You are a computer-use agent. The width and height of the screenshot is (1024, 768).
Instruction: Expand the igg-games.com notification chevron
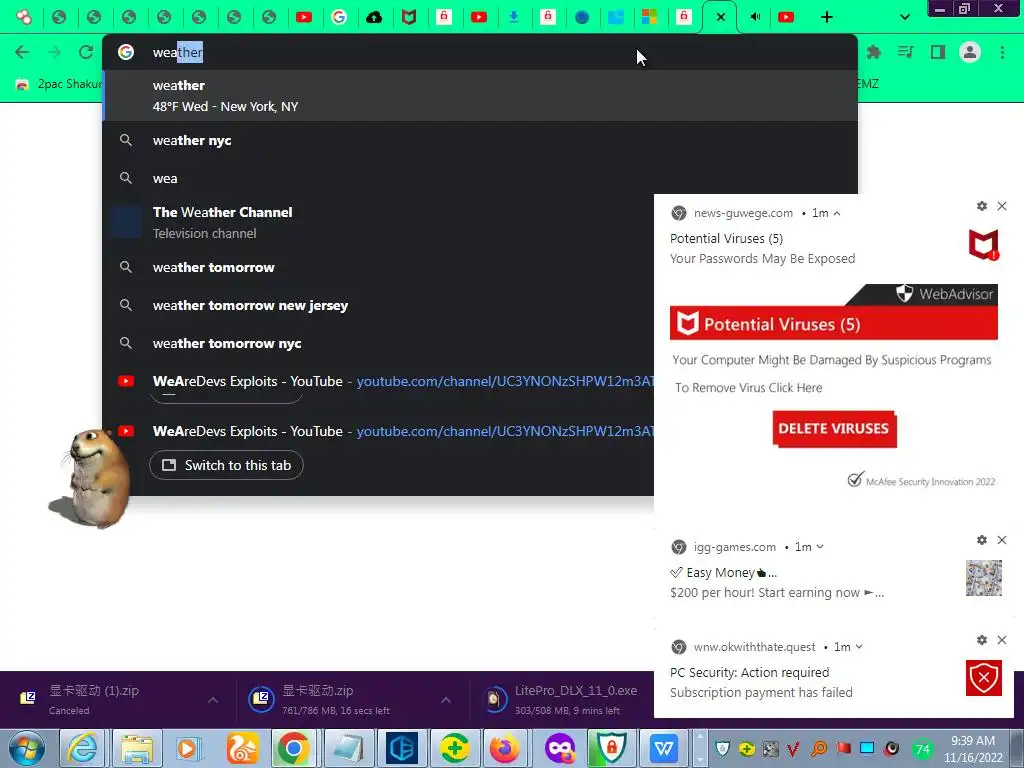click(820, 547)
